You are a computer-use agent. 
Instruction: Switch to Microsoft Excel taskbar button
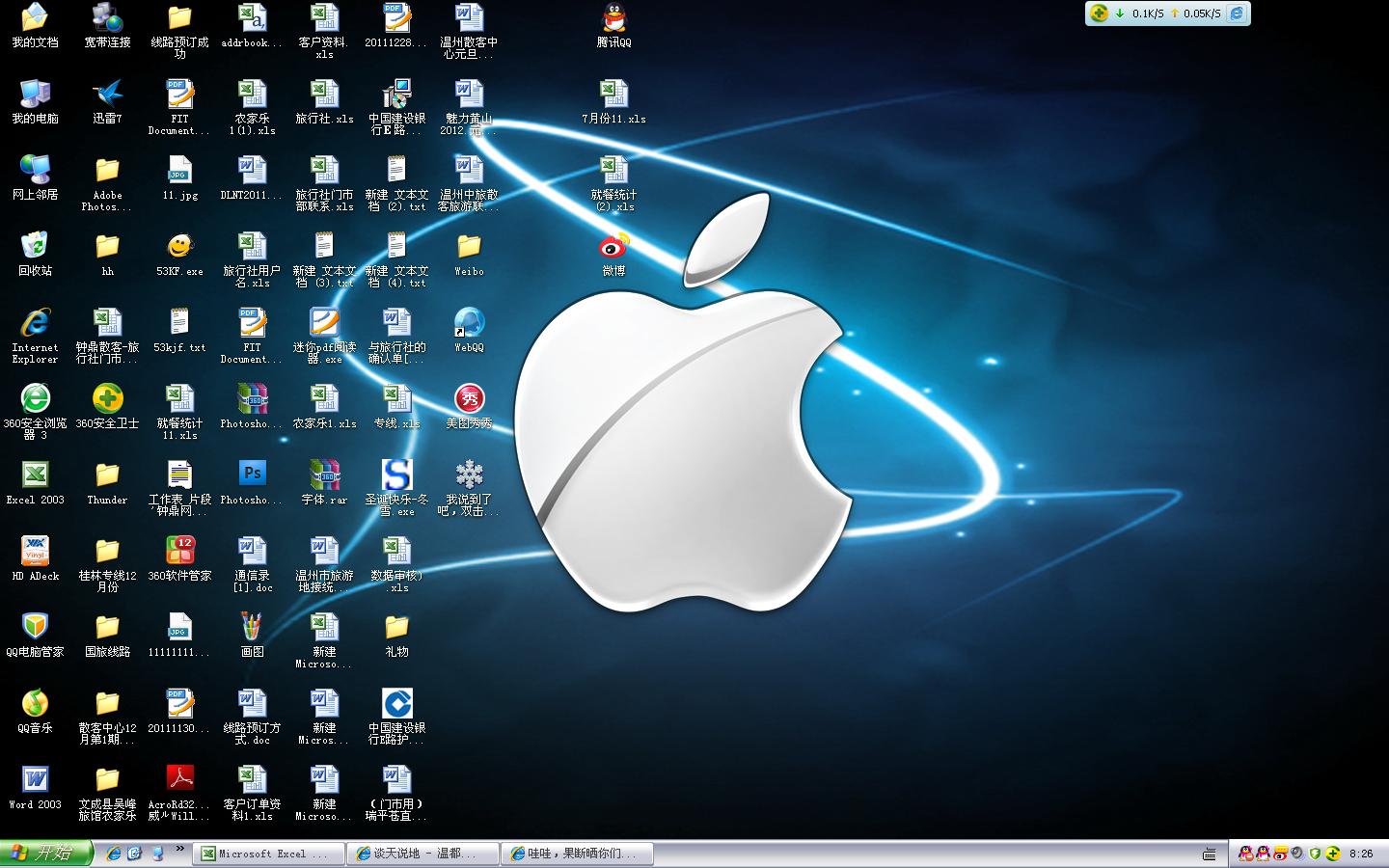click(270, 854)
